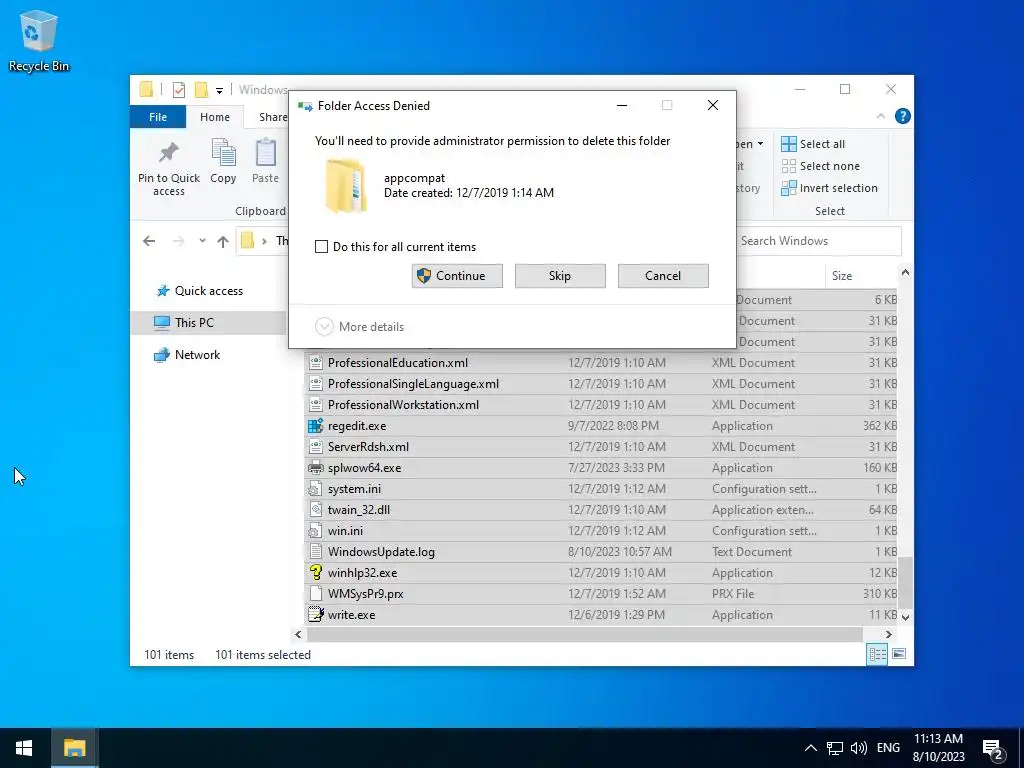
Task: Click the horizontal scrollbar in file list
Action: [x=584, y=634]
